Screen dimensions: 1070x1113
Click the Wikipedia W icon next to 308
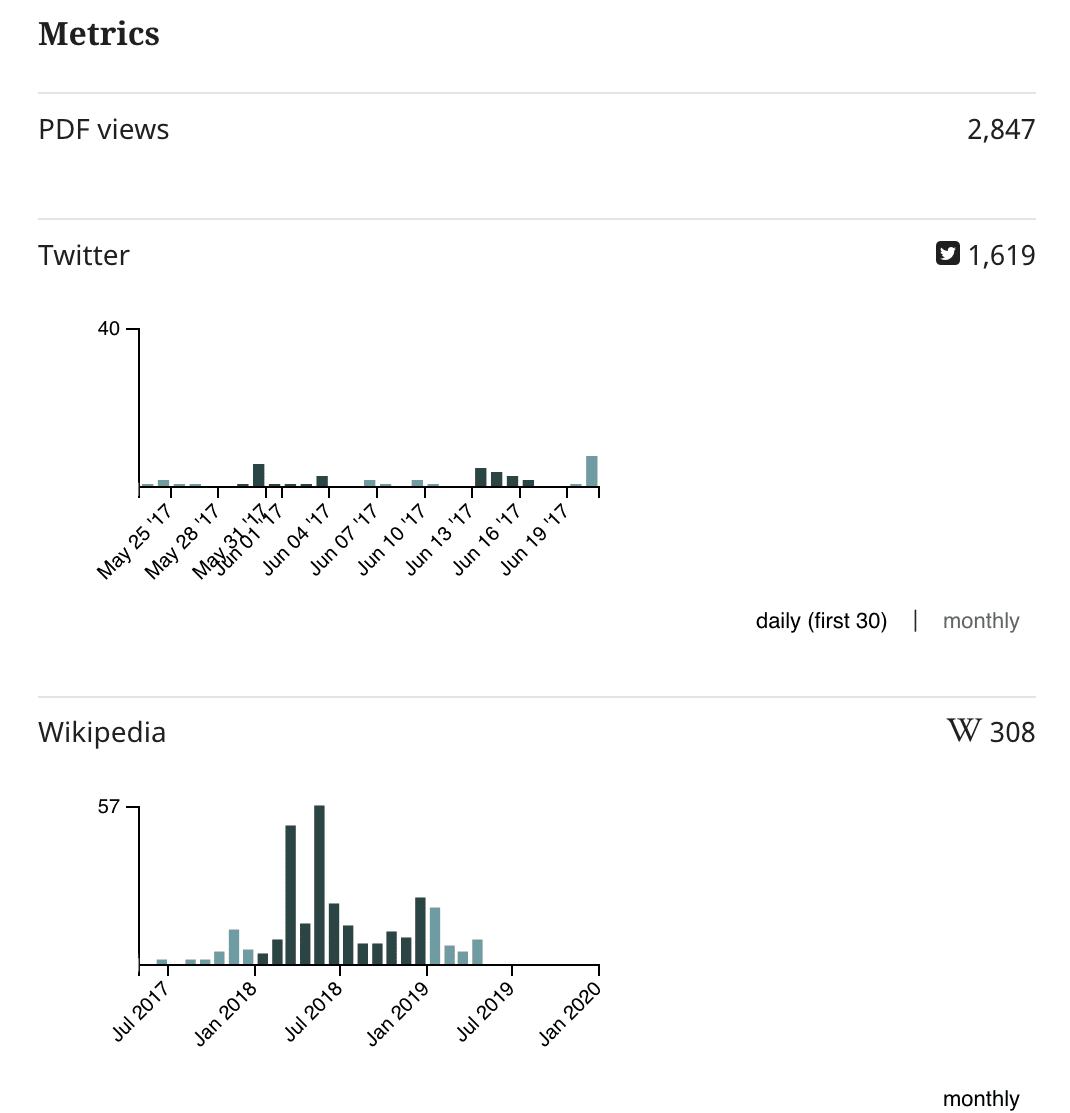click(x=963, y=731)
